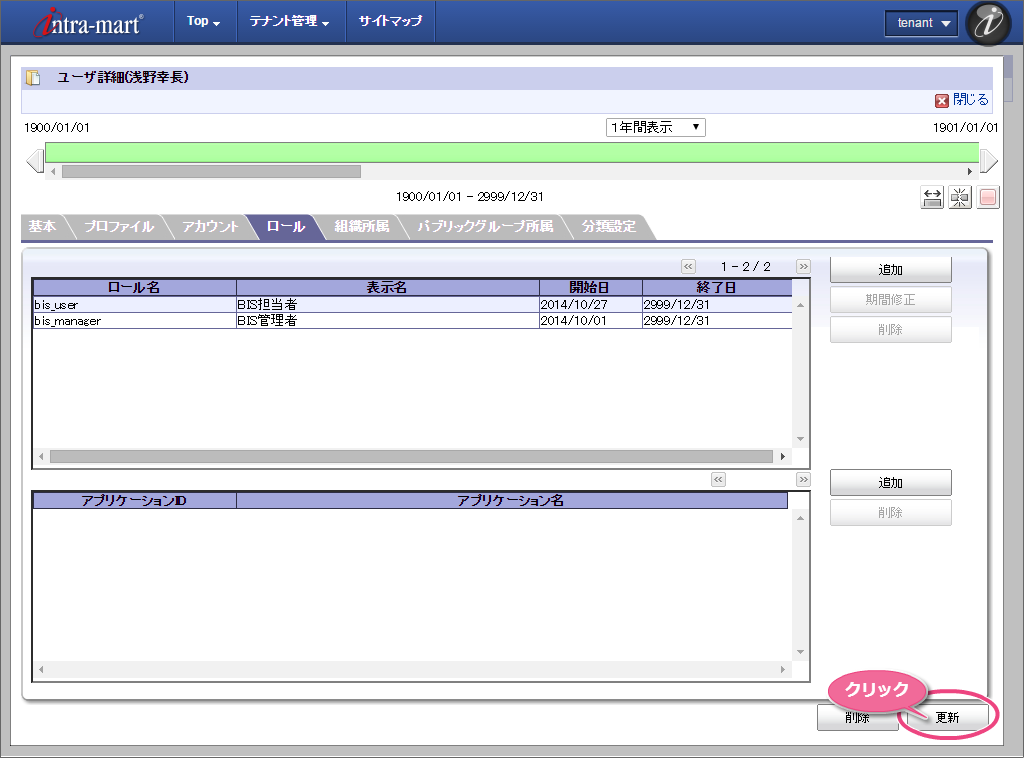The width and height of the screenshot is (1024, 758).
Task: Click 追加 button beside application table
Action: [891, 482]
